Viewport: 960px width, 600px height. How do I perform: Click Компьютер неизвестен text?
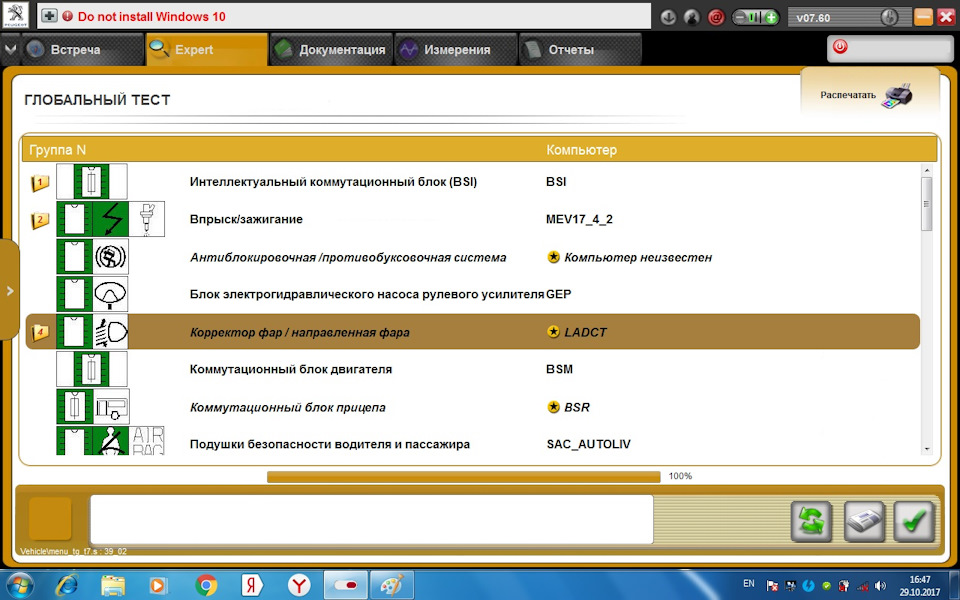click(638, 258)
